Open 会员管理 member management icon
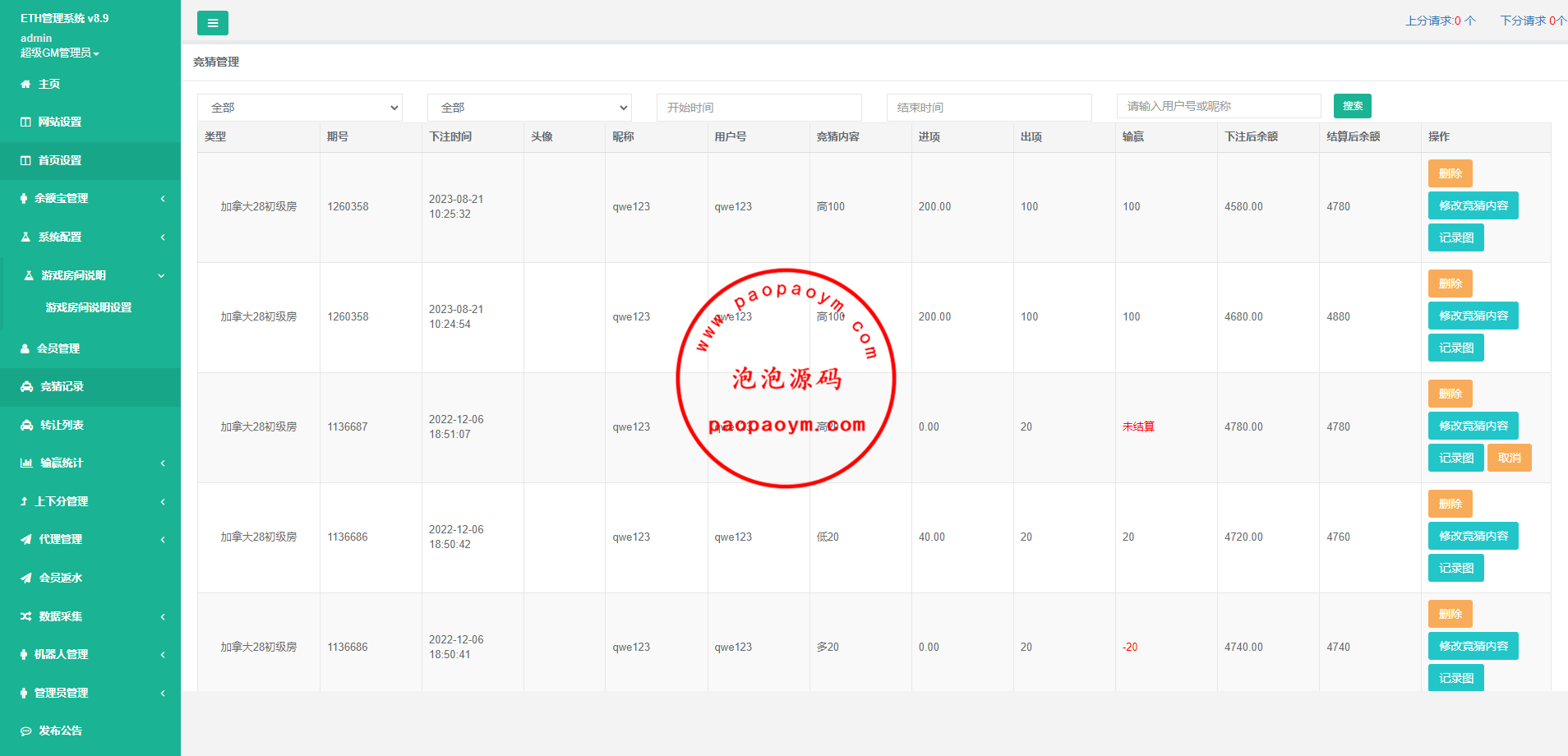 coord(24,348)
